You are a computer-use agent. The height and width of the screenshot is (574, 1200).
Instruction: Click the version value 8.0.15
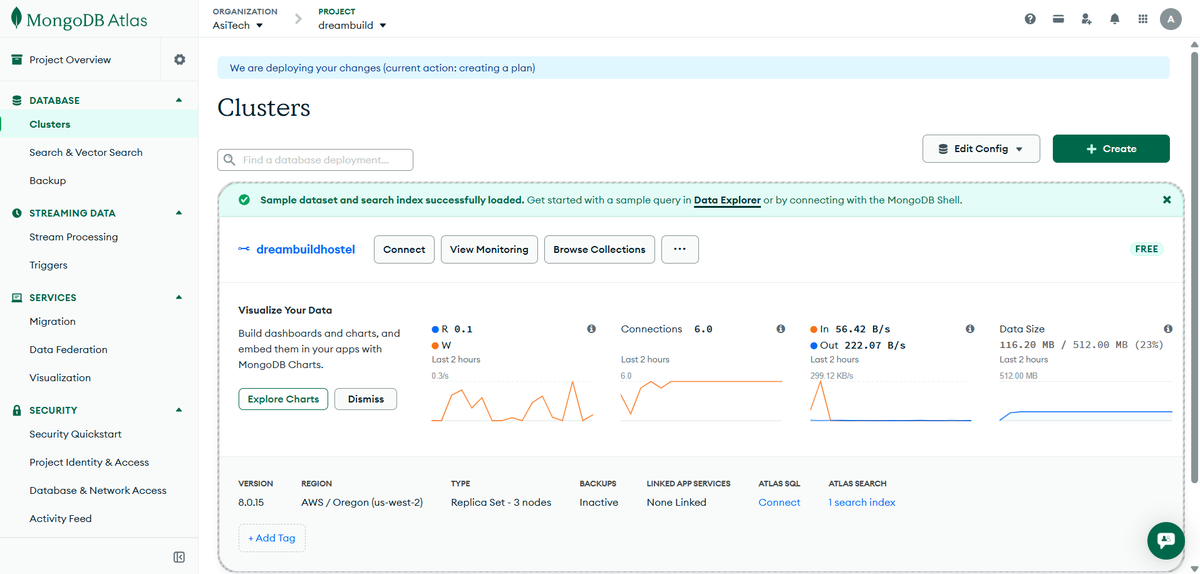tap(251, 503)
